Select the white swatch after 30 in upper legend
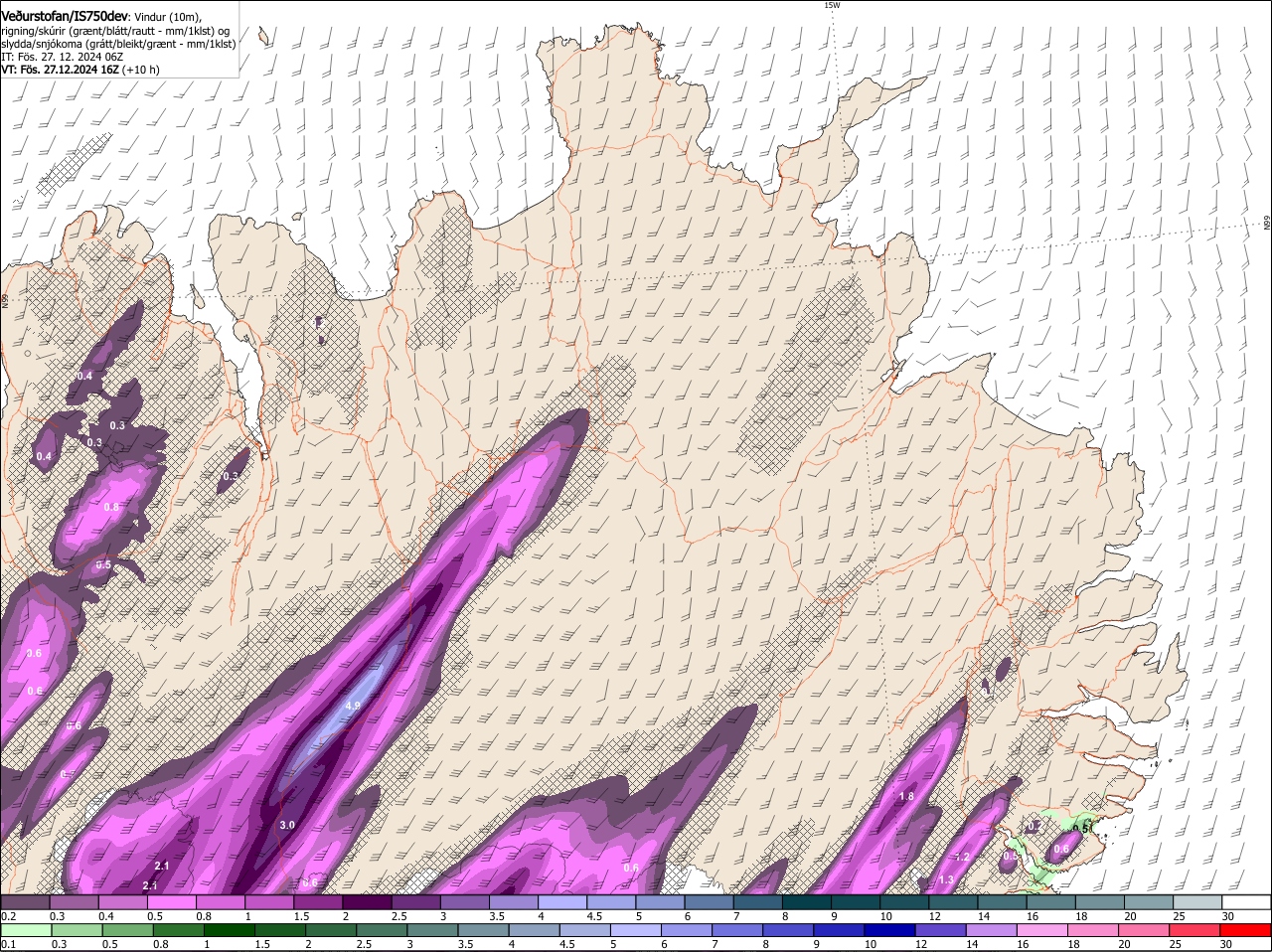Screen dimensions: 1272x952 [x=1244, y=902]
